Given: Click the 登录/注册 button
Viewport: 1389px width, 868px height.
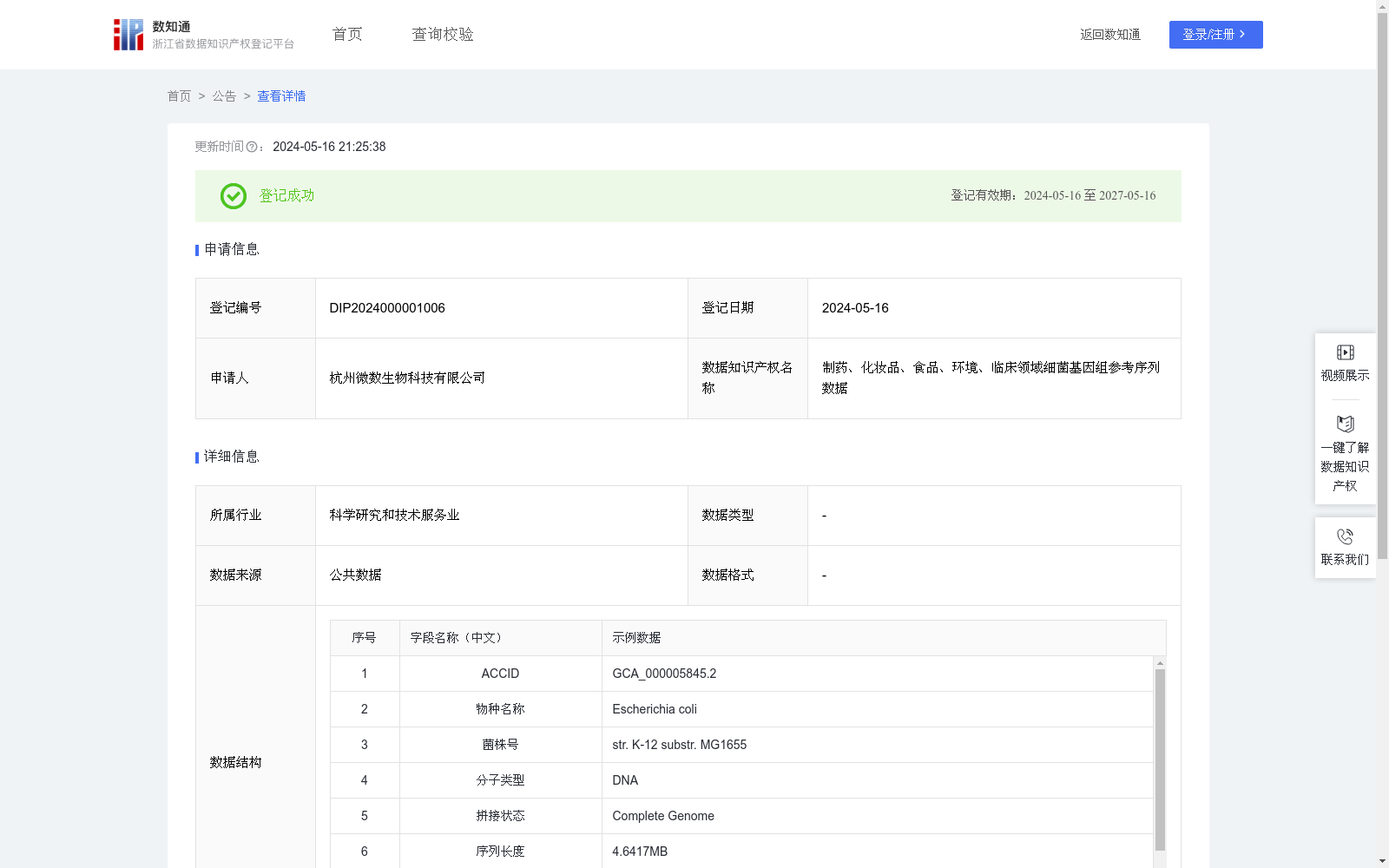Looking at the screenshot, I should [x=1215, y=35].
